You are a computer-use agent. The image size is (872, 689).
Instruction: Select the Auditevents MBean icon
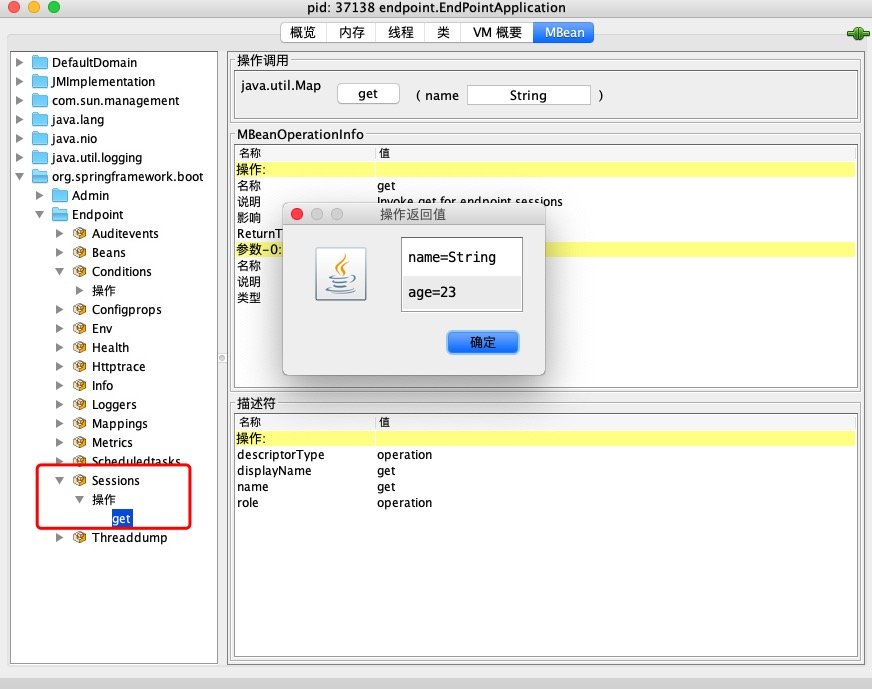click(80, 233)
